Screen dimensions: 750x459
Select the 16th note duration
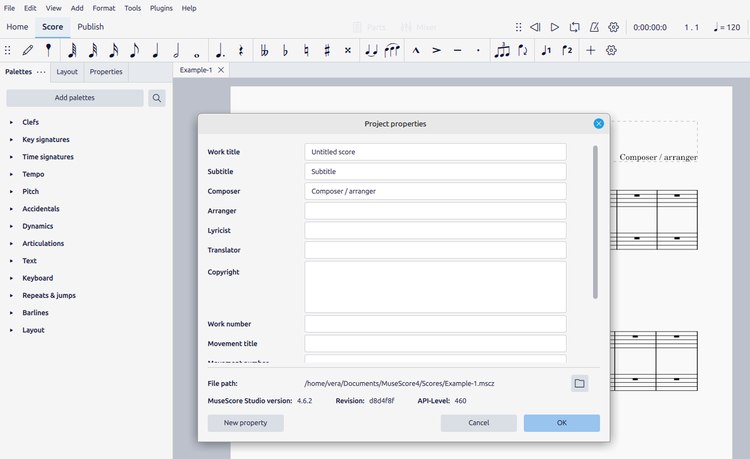click(114, 50)
